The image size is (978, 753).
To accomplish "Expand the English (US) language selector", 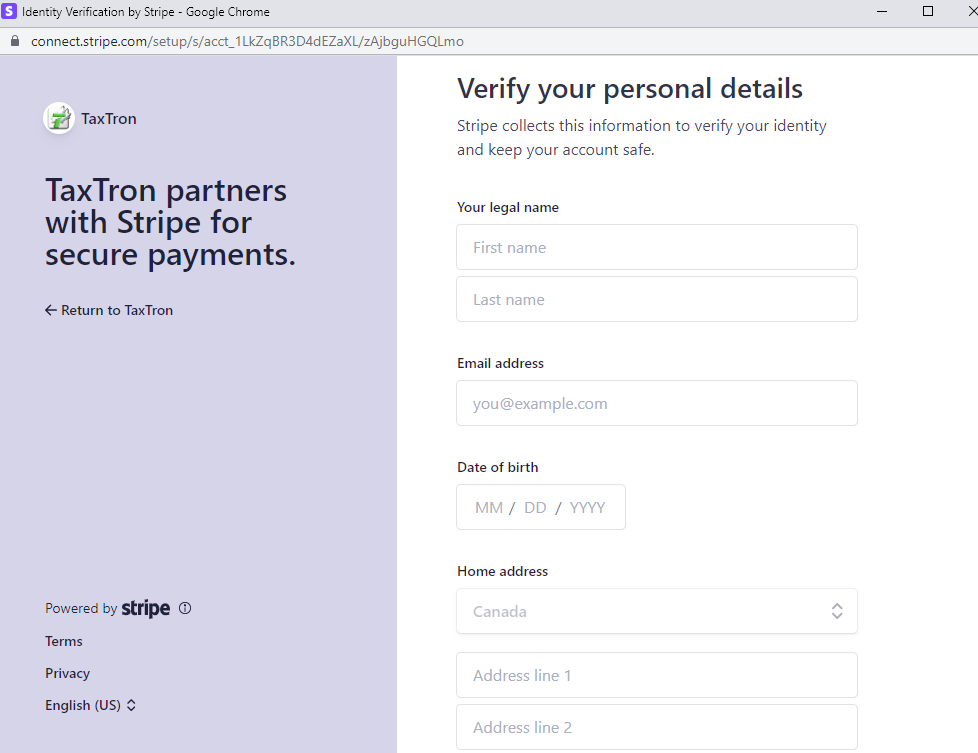I will (x=90, y=705).
